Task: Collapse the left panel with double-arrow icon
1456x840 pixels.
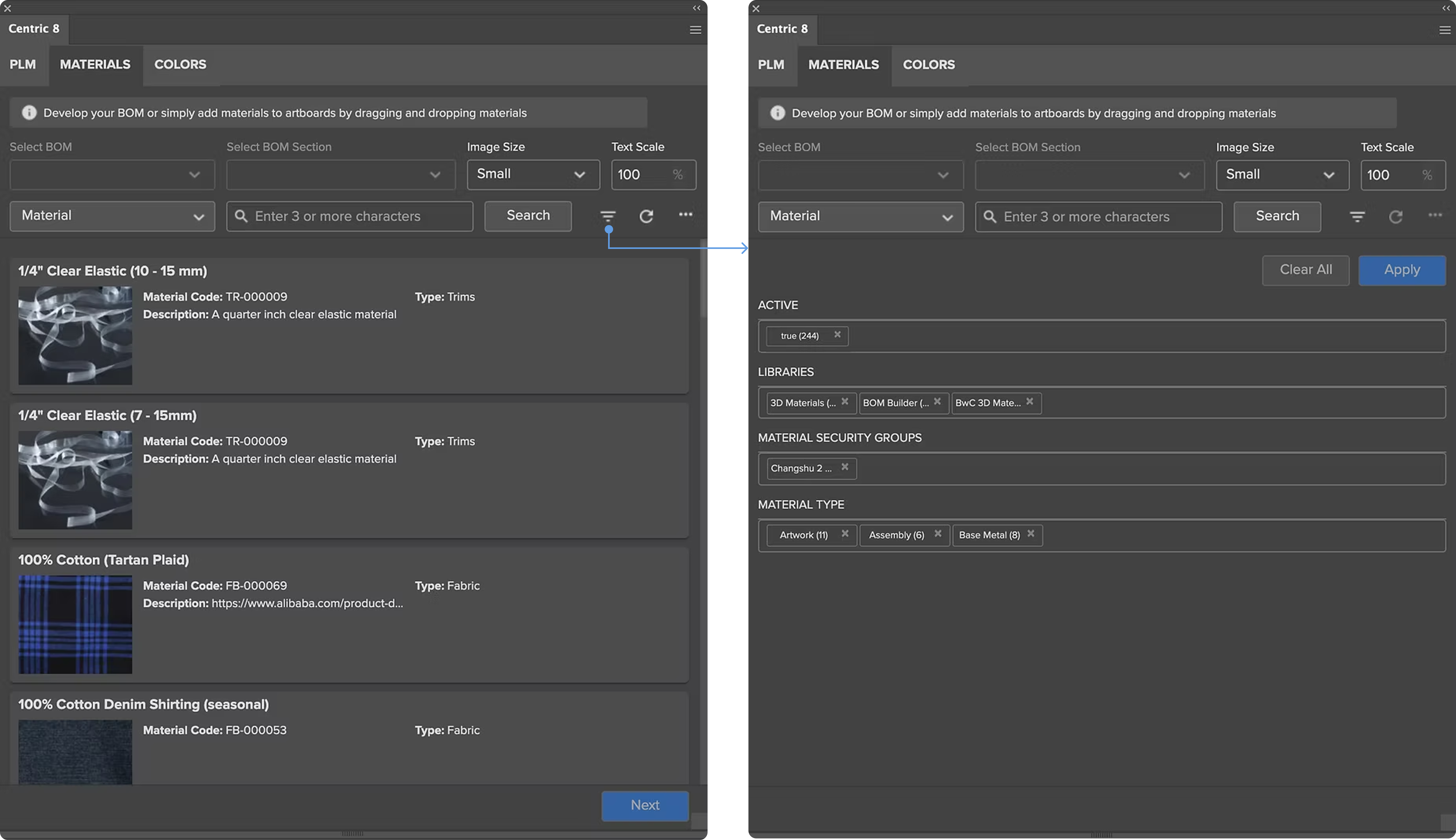Action: point(697,8)
